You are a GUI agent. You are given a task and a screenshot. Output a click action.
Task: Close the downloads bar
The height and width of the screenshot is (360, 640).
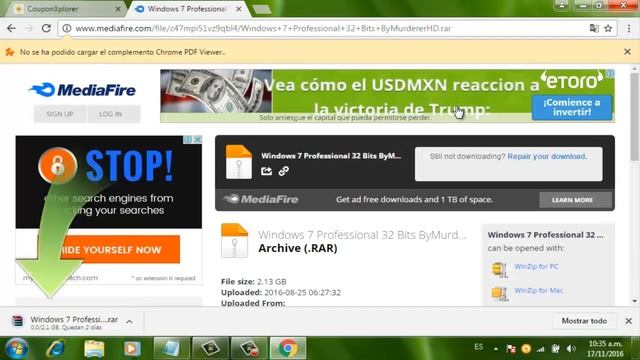pyautogui.click(x=629, y=321)
